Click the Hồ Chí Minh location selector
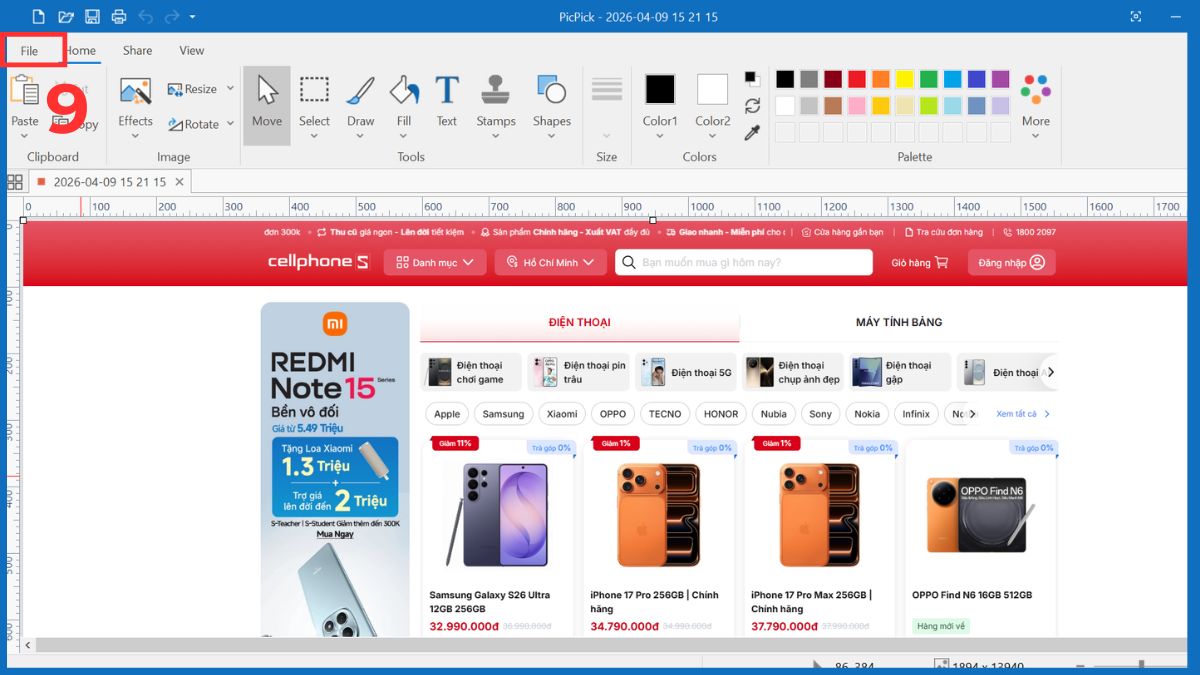Screen dimensions: 1200x675 click(550, 262)
